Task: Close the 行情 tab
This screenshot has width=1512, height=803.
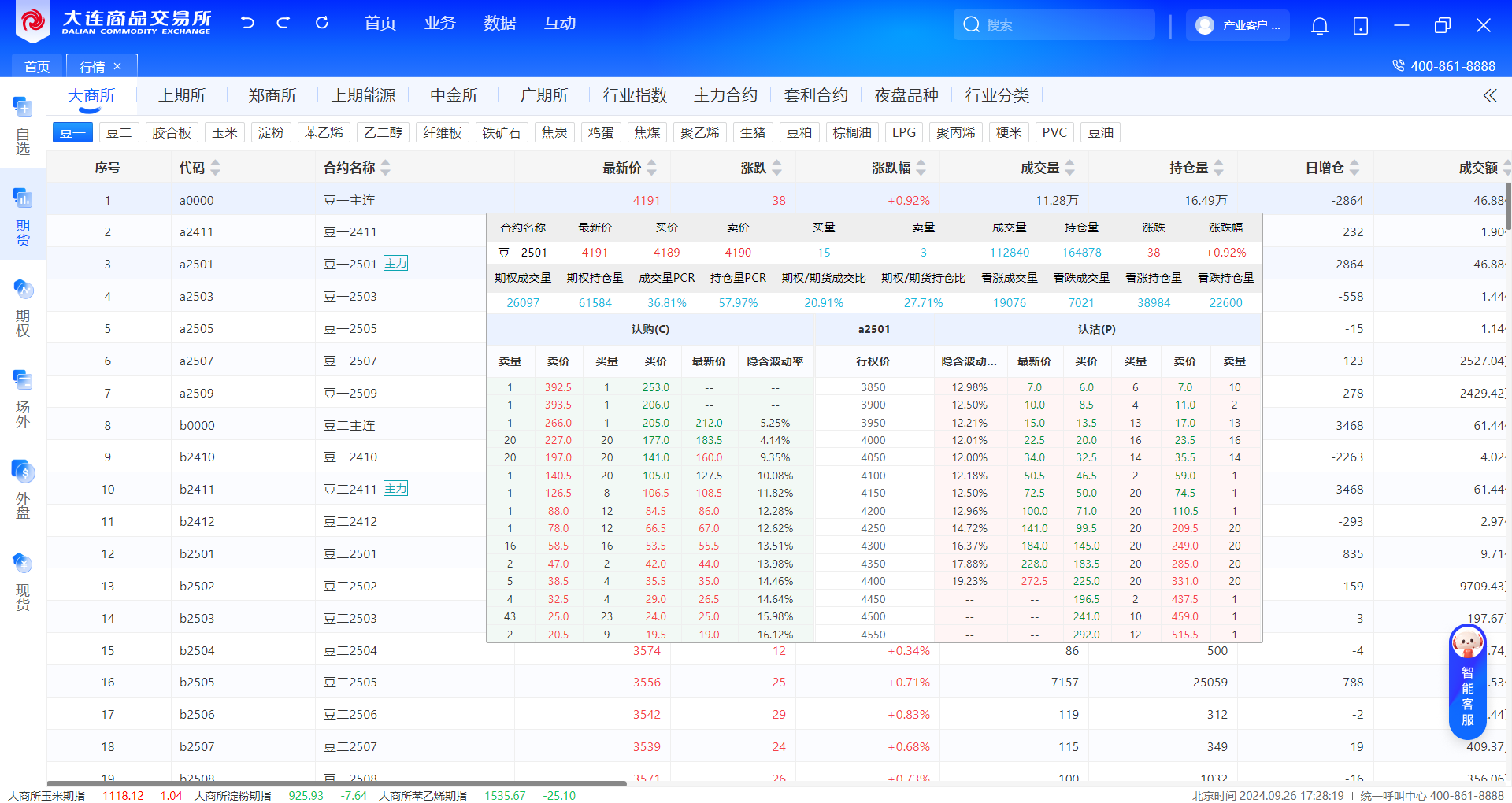Action: coord(117,67)
